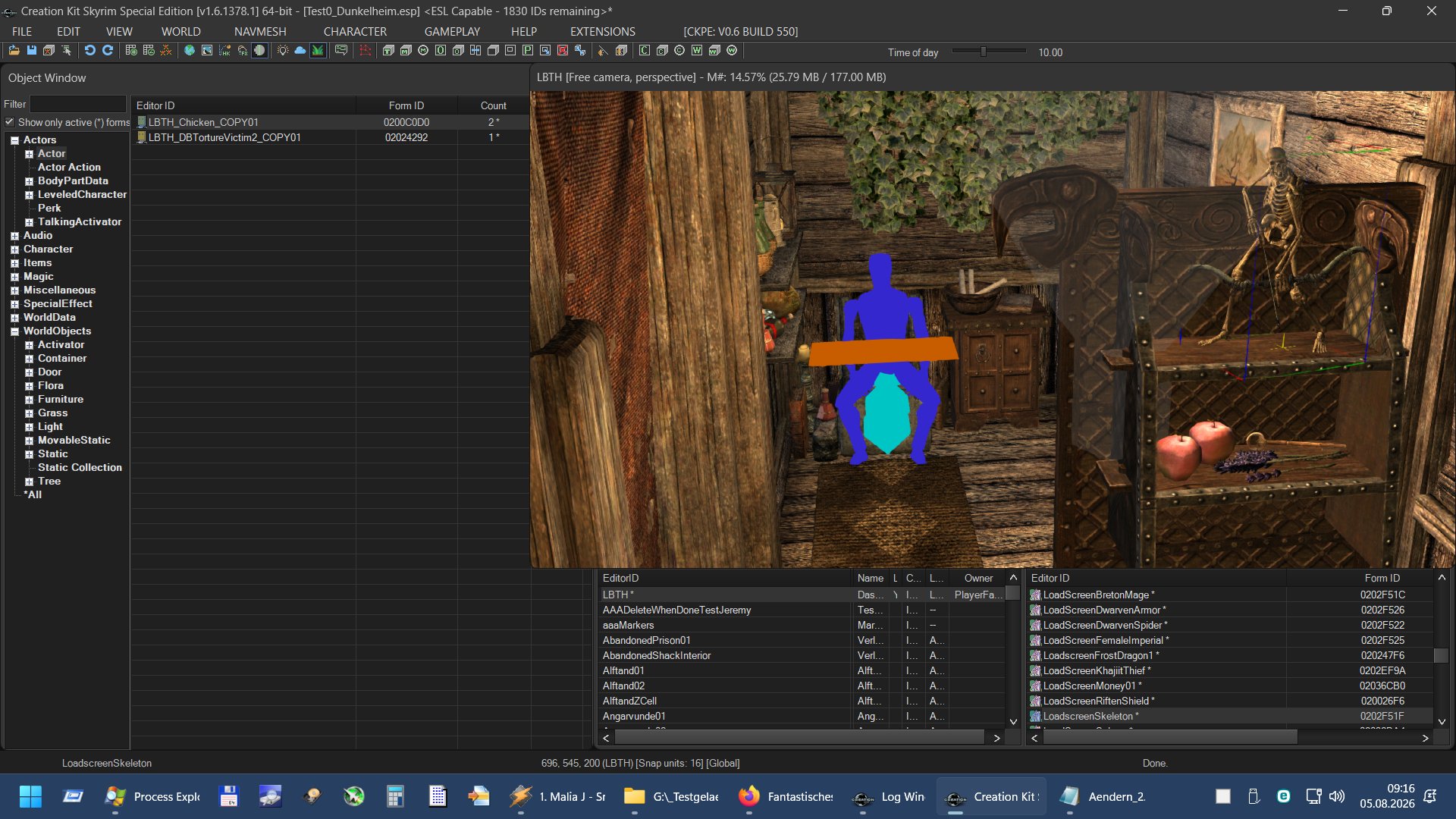The height and width of the screenshot is (819, 1456).
Task: Open the Windows Start menu
Action: coord(30,796)
